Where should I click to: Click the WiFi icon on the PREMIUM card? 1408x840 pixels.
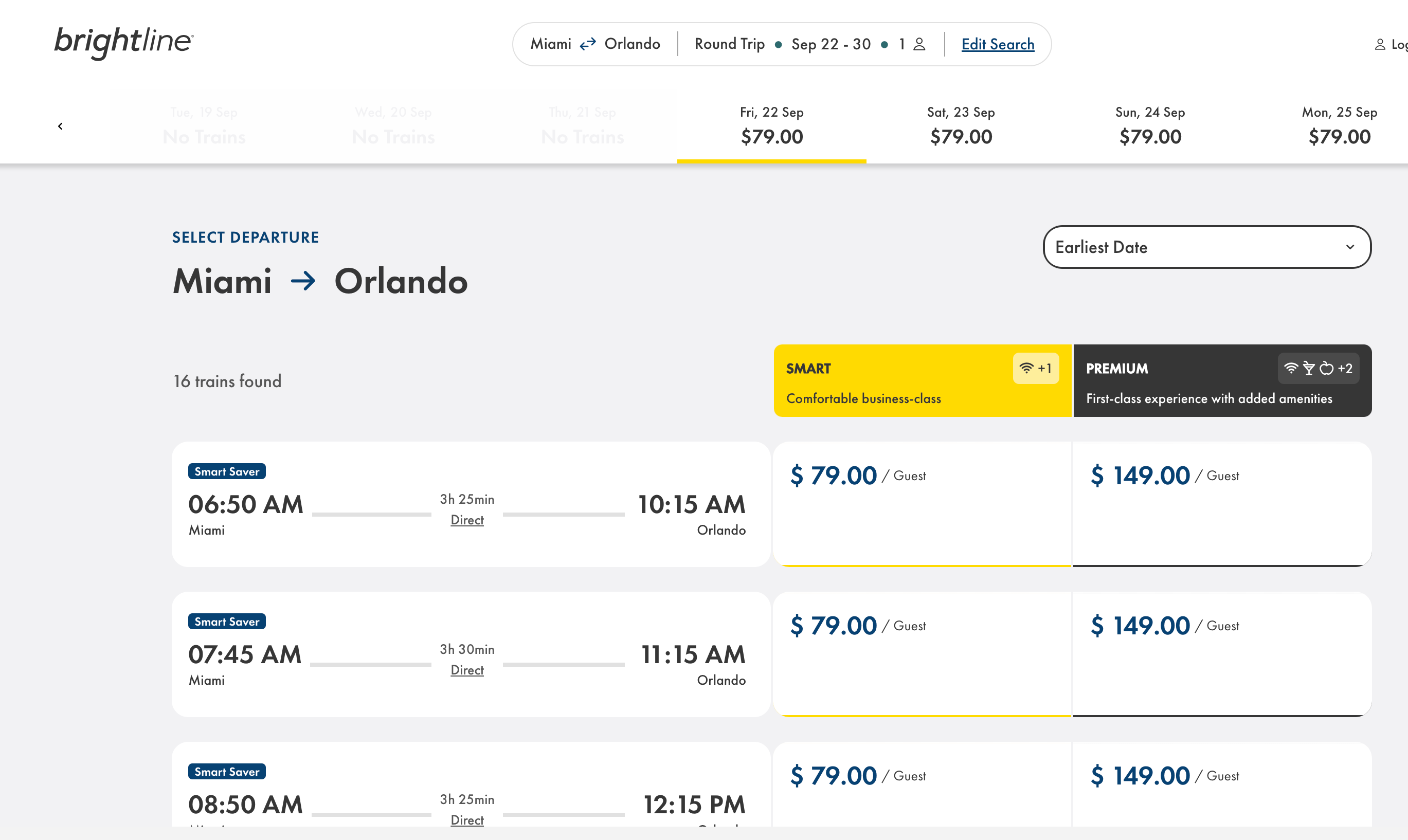click(x=1291, y=369)
